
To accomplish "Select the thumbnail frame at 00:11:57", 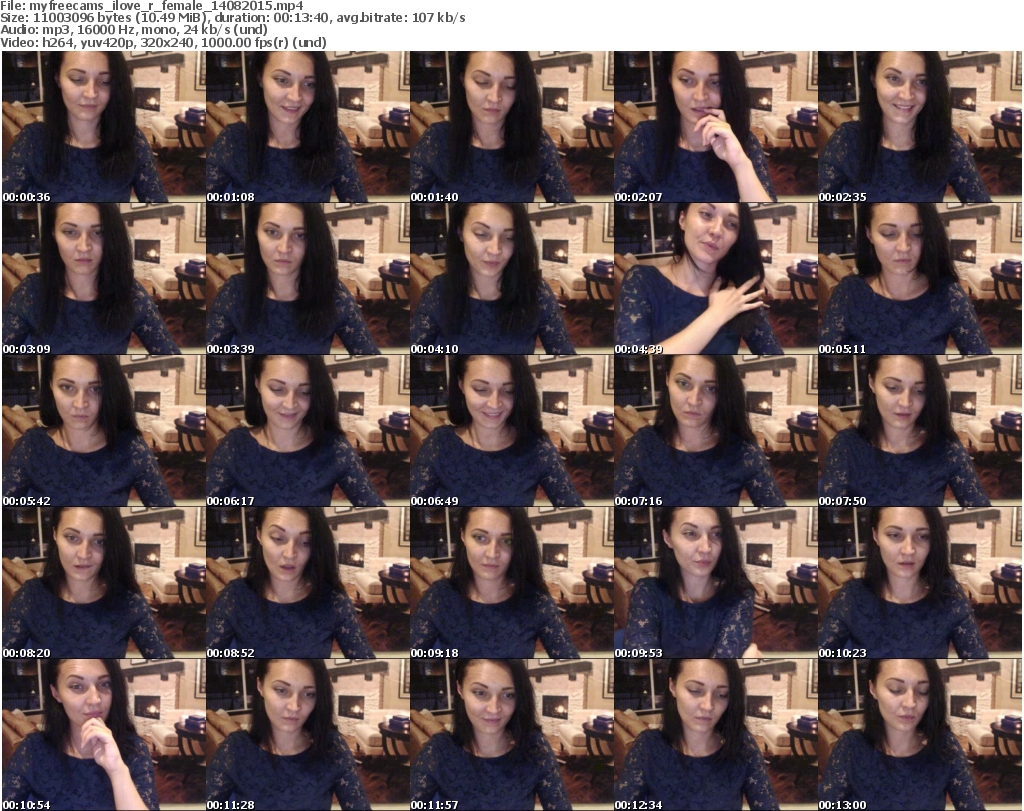I will click(511, 735).
